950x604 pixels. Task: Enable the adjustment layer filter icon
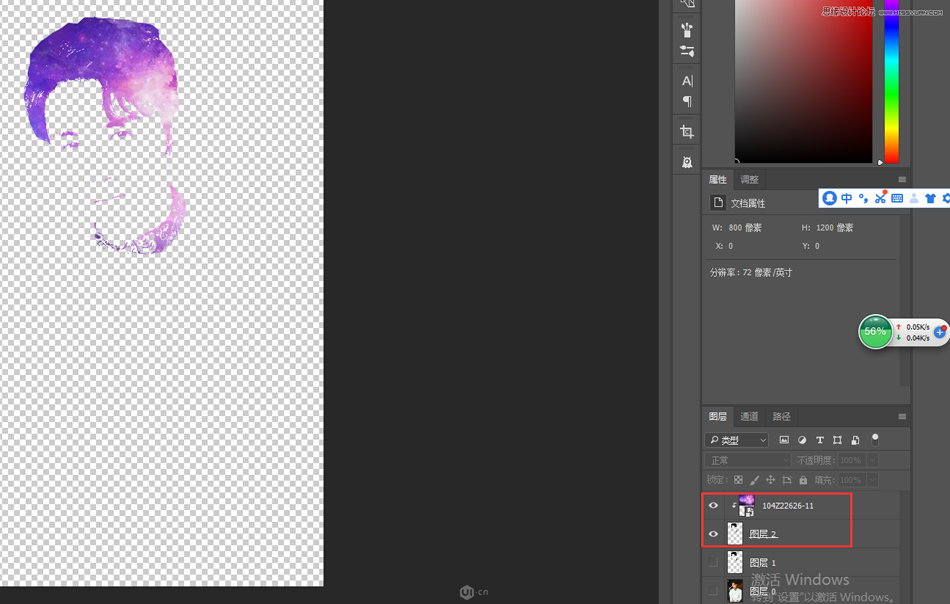[802, 440]
